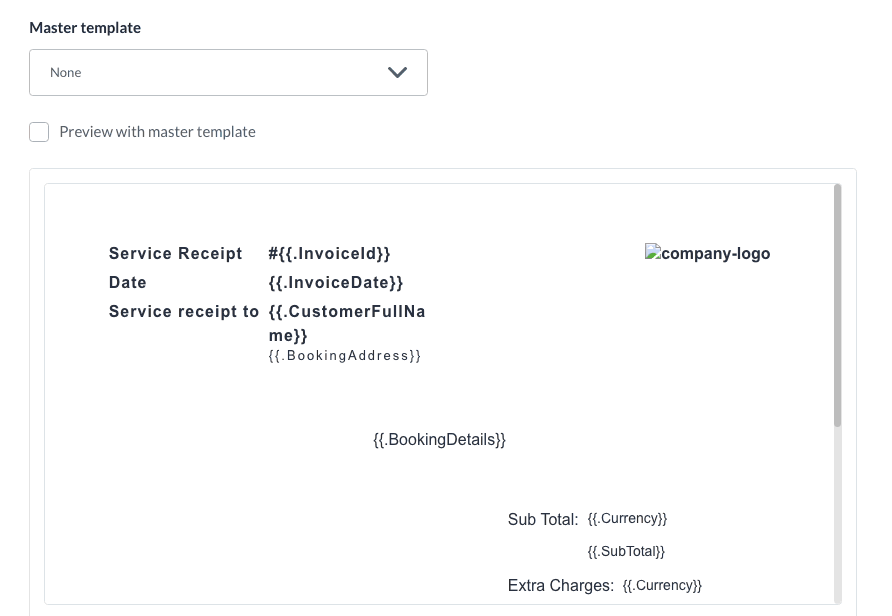Click the {{.BookingDetails}} placeholder
The image size is (892, 616).
439,440
